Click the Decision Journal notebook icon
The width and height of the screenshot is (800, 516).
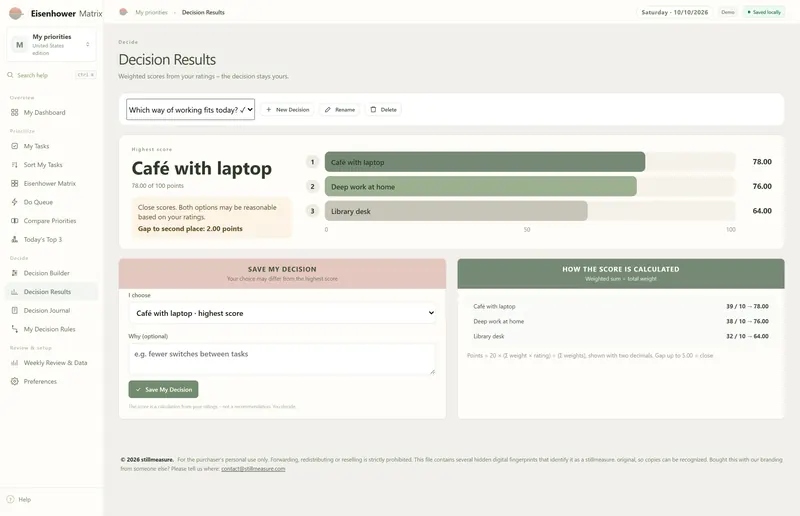click(14, 310)
